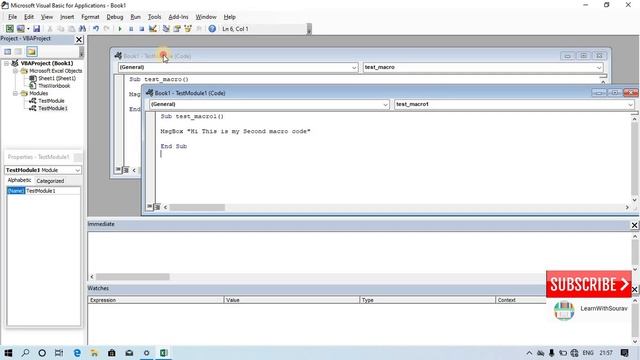This screenshot has height=360, width=640.
Task: Switch to Alphabetic properties tab
Action: (19, 180)
